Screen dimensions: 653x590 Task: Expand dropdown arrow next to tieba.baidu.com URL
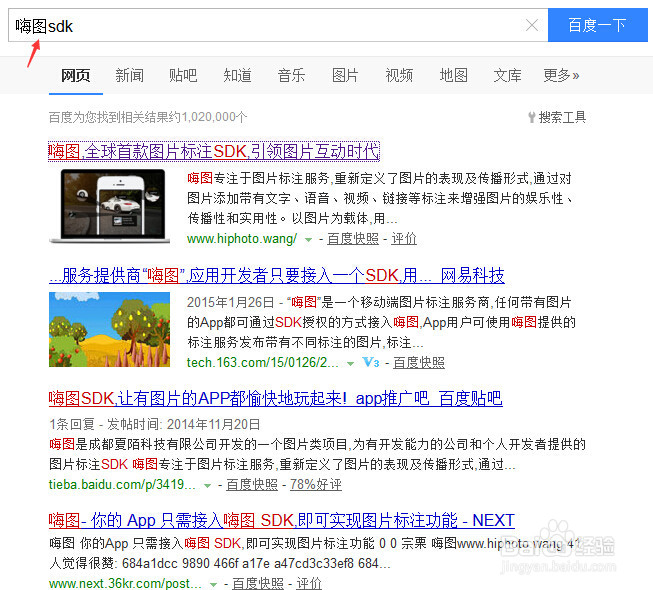click(207, 485)
